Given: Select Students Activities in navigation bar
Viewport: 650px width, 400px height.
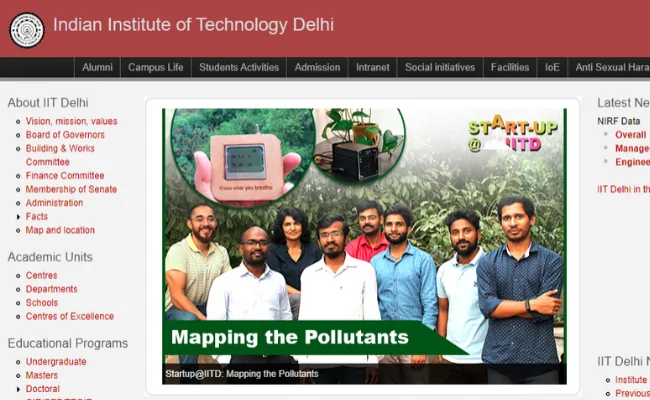Looking at the screenshot, I should [239, 68].
